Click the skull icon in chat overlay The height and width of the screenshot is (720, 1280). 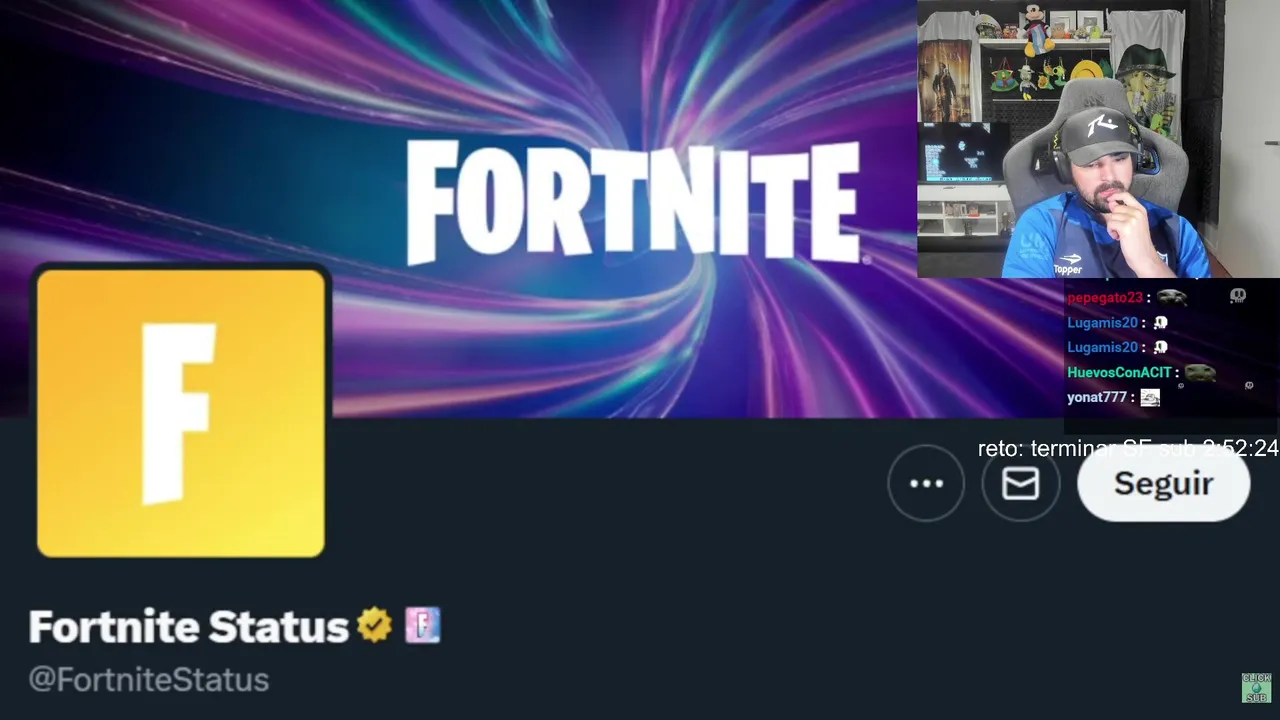(1238, 296)
